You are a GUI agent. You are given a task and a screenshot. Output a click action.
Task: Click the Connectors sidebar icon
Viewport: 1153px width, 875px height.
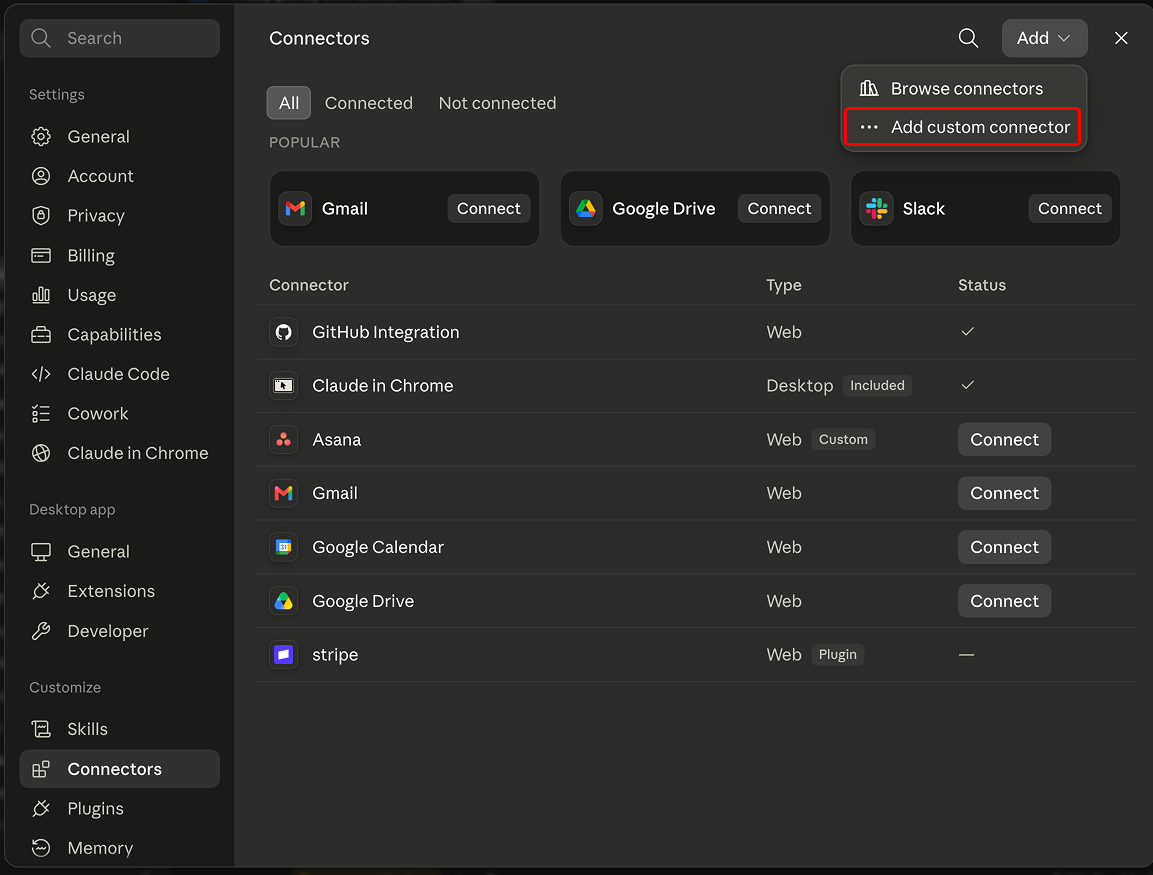click(x=41, y=769)
